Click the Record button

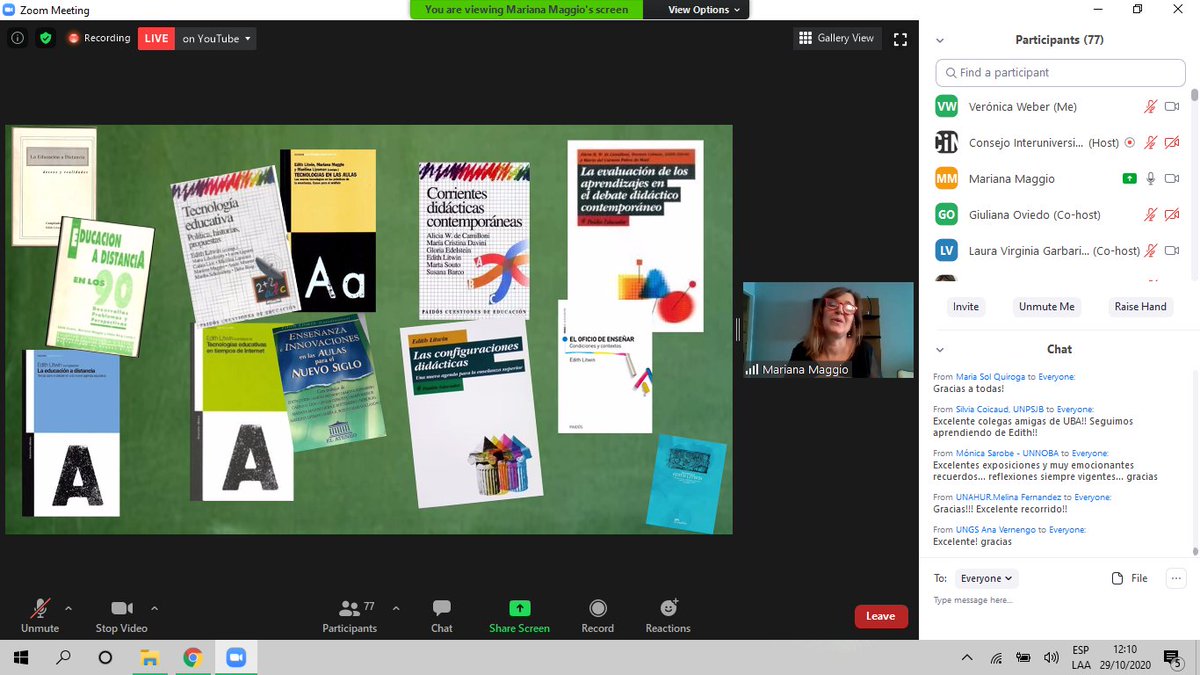click(597, 616)
